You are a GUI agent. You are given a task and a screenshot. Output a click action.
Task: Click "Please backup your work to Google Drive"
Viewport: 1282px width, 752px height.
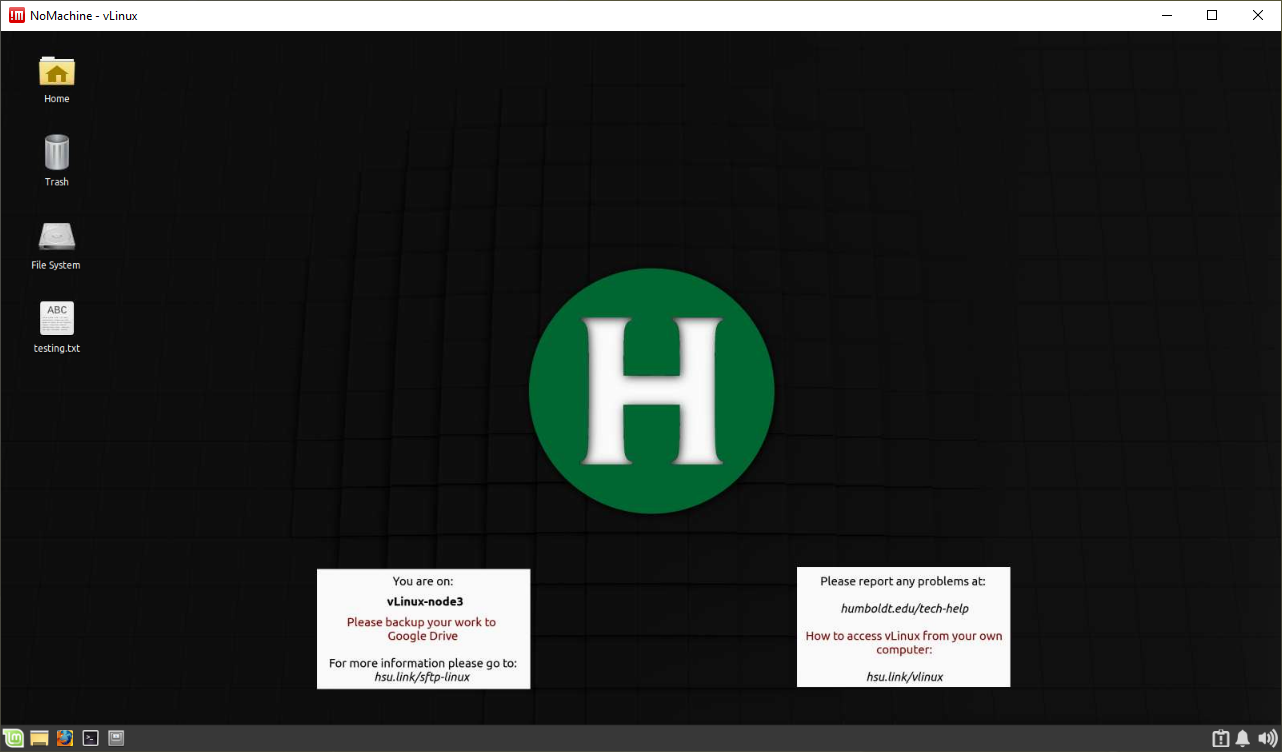pyautogui.click(x=421, y=629)
